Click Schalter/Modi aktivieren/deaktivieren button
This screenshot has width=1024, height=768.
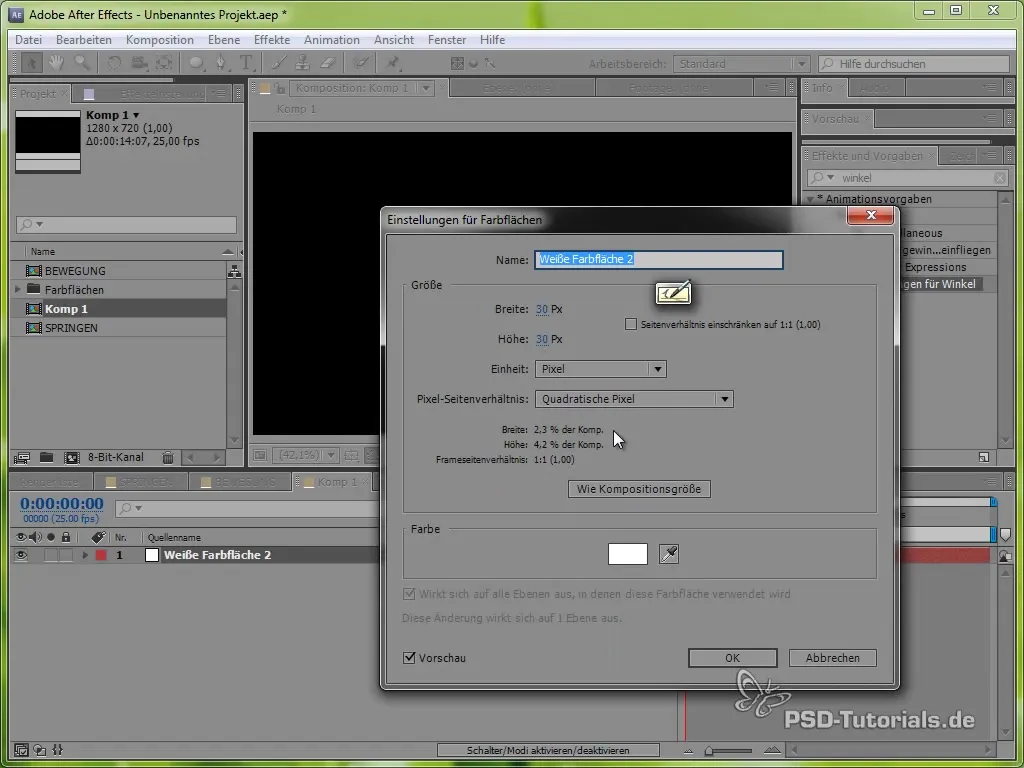[x=548, y=750]
